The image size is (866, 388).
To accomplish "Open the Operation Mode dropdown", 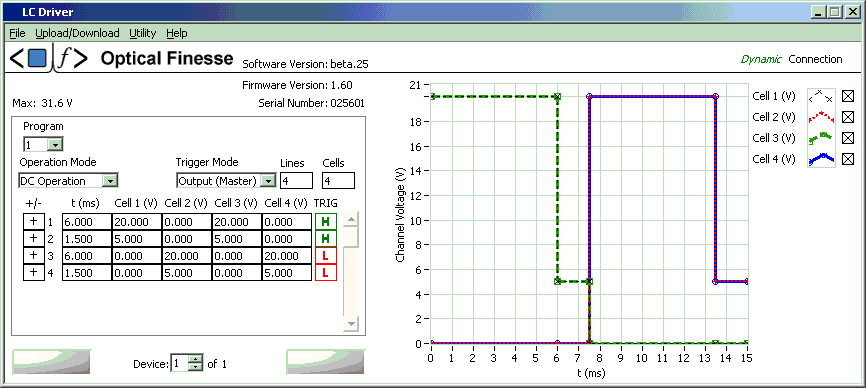I will click(110, 180).
